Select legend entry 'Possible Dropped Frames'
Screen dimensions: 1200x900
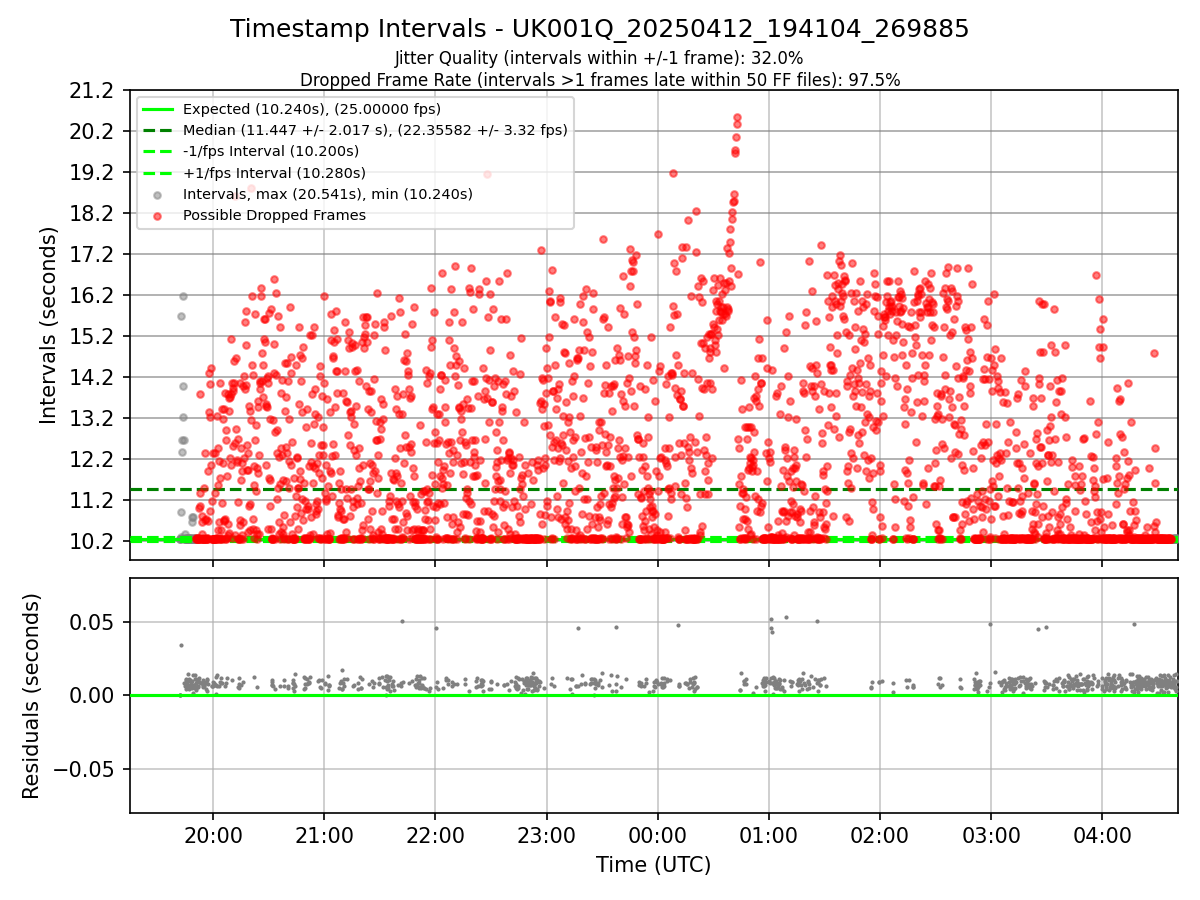click(x=274, y=215)
